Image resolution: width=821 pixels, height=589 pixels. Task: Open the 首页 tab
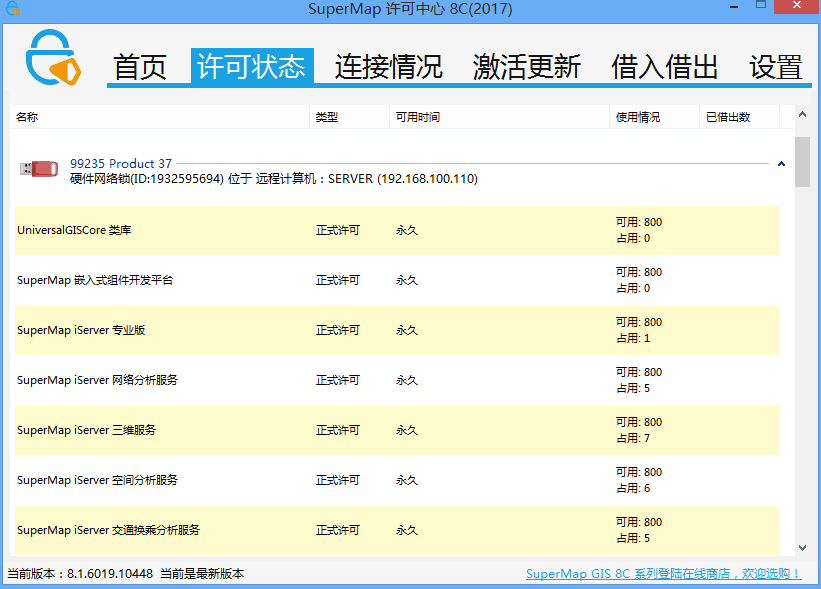[140, 66]
